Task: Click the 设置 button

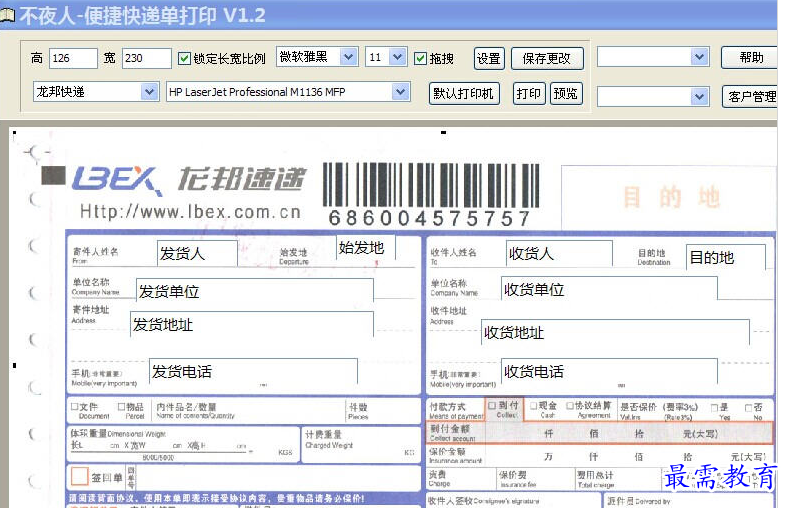Action: click(x=489, y=59)
